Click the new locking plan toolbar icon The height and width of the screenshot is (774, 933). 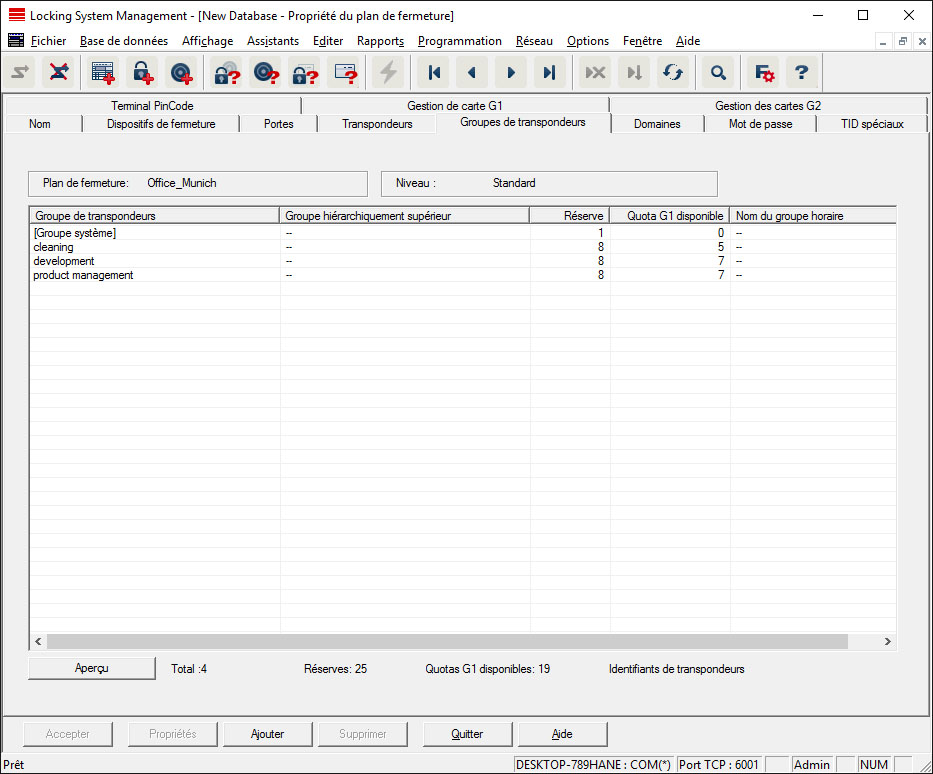coord(103,73)
